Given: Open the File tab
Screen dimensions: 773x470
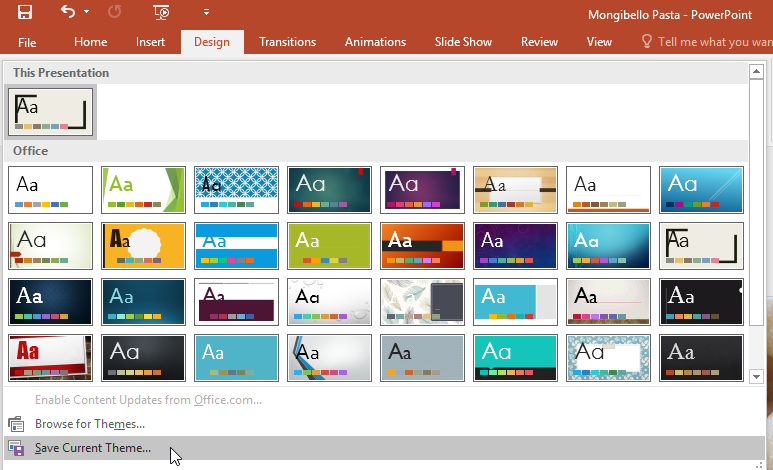Looking at the screenshot, I should [27, 42].
